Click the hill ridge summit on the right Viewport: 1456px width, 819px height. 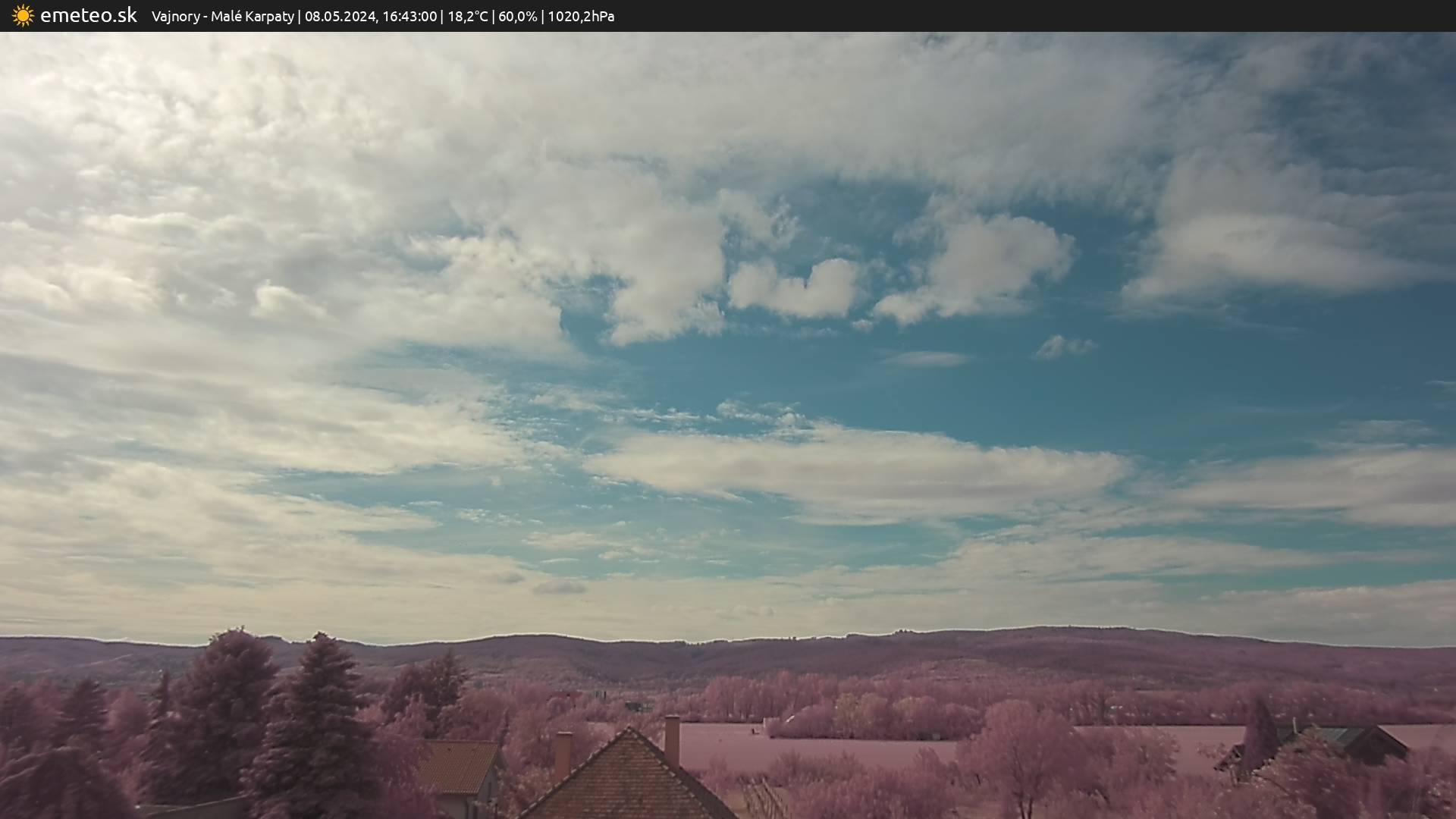pos(1062,631)
